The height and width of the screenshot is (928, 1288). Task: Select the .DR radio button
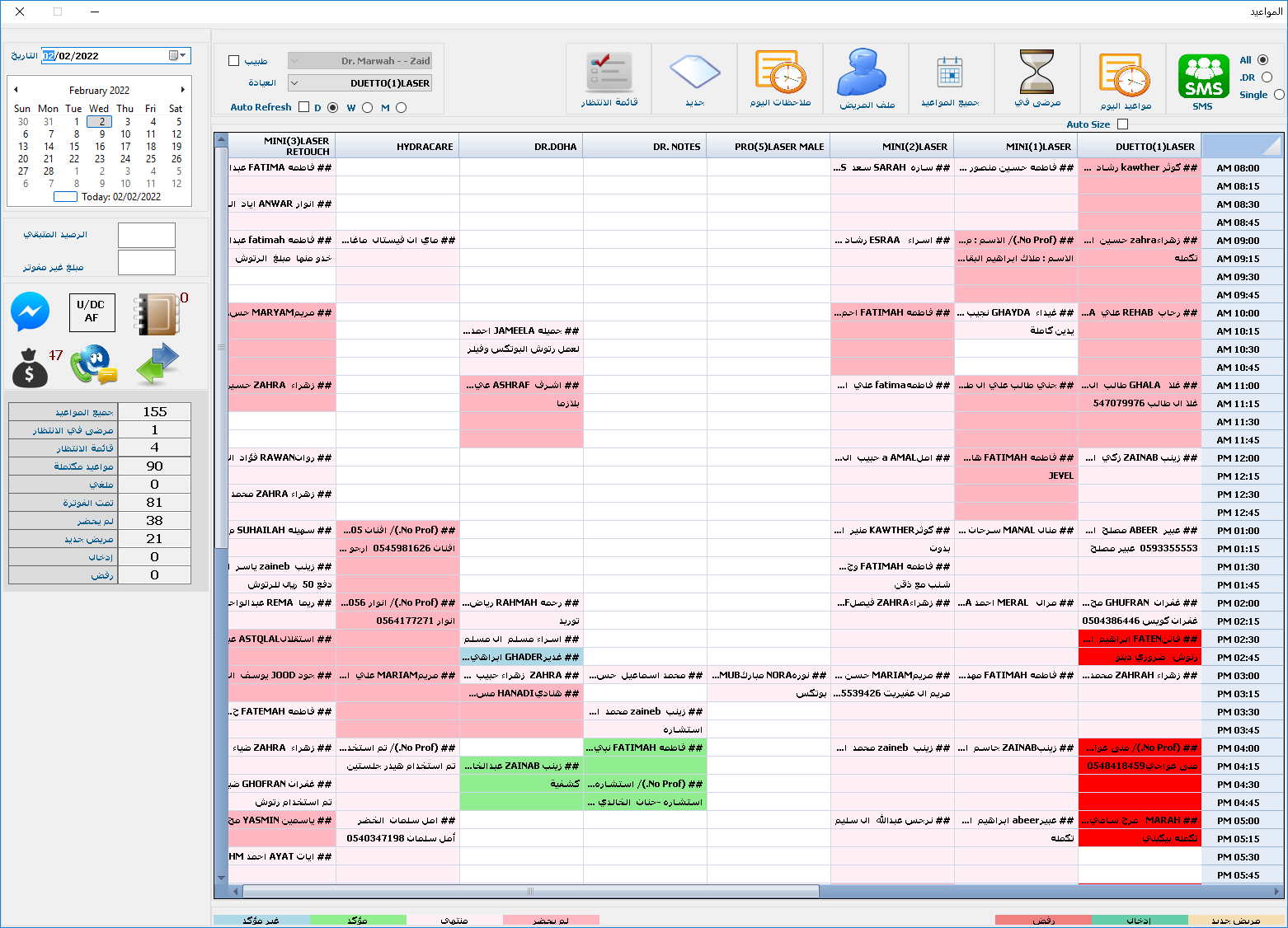pyautogui.click(x=1267, y=77)
